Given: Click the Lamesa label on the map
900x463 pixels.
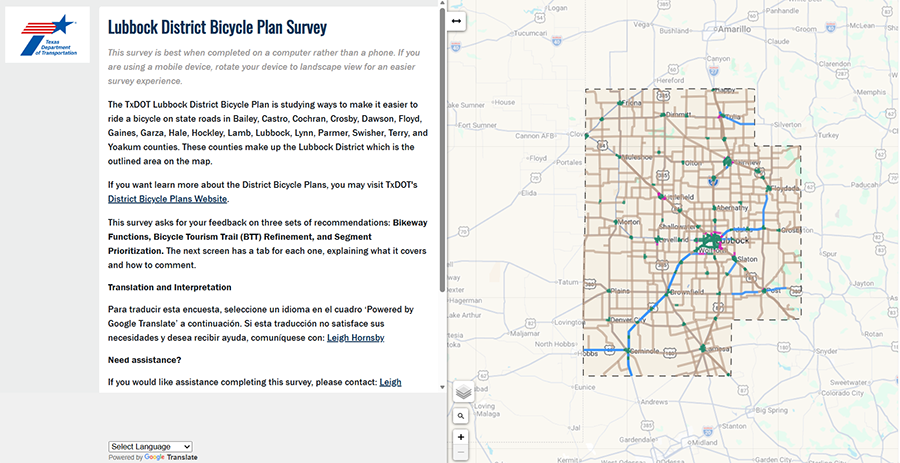Looking at the screenshot, I should coord(717,349).
